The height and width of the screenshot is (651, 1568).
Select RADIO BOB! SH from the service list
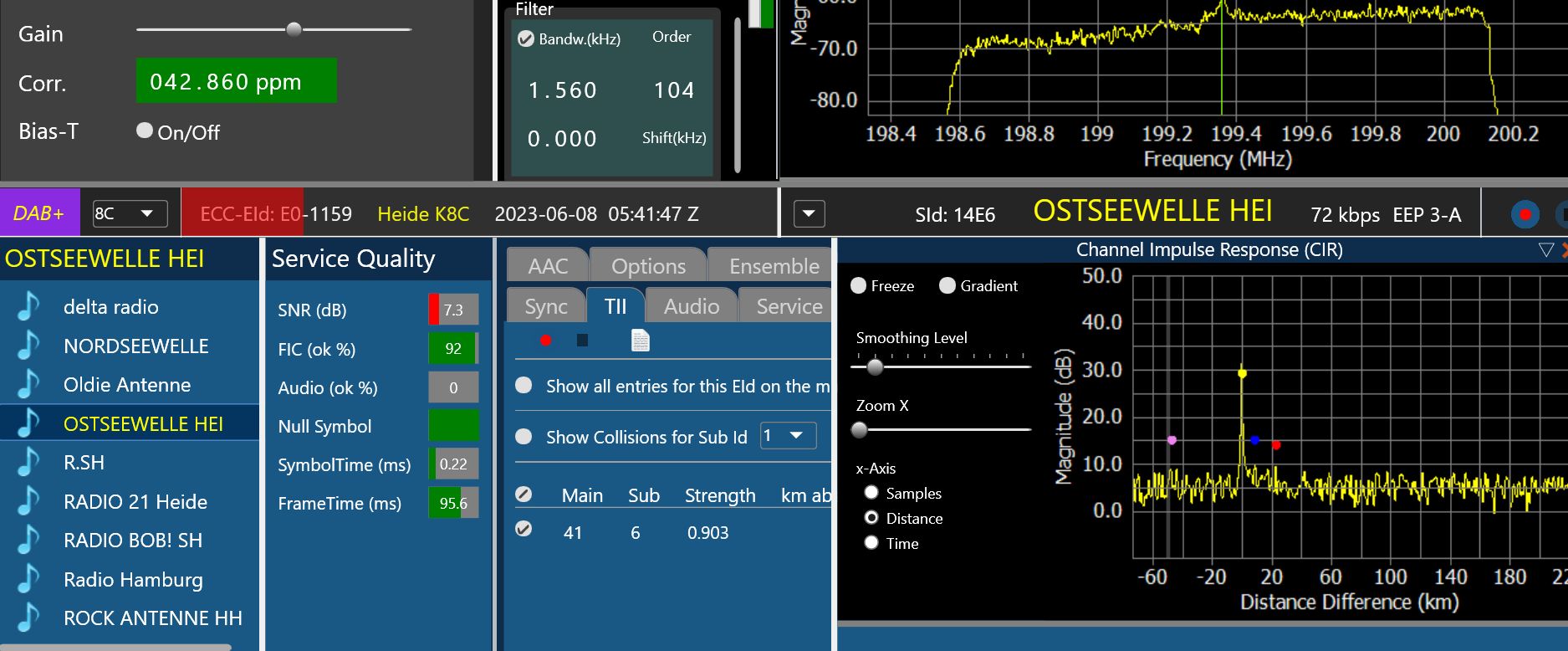coord(133,541)
